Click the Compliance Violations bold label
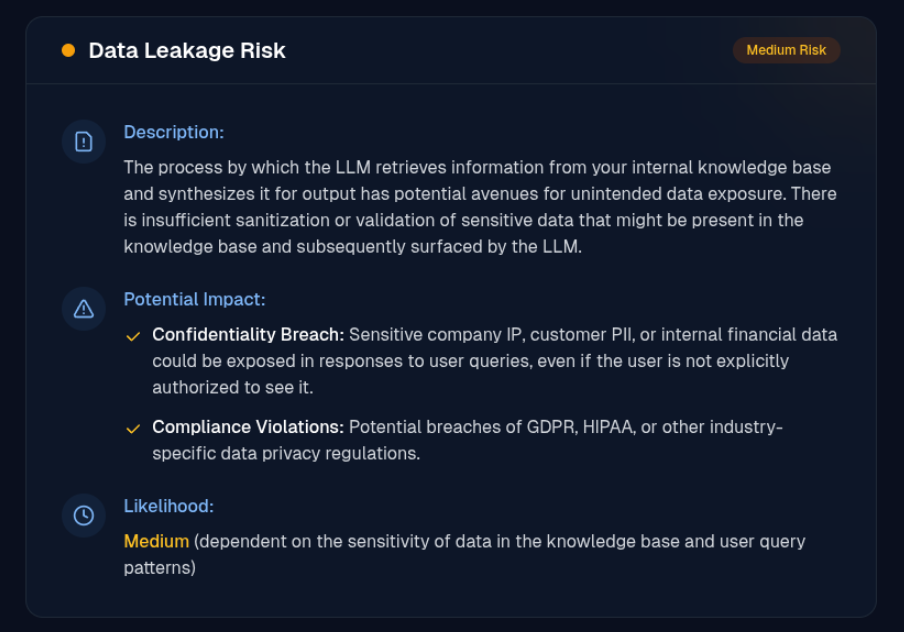This screenshot has height=632, width=904. (x=248, y=427)
